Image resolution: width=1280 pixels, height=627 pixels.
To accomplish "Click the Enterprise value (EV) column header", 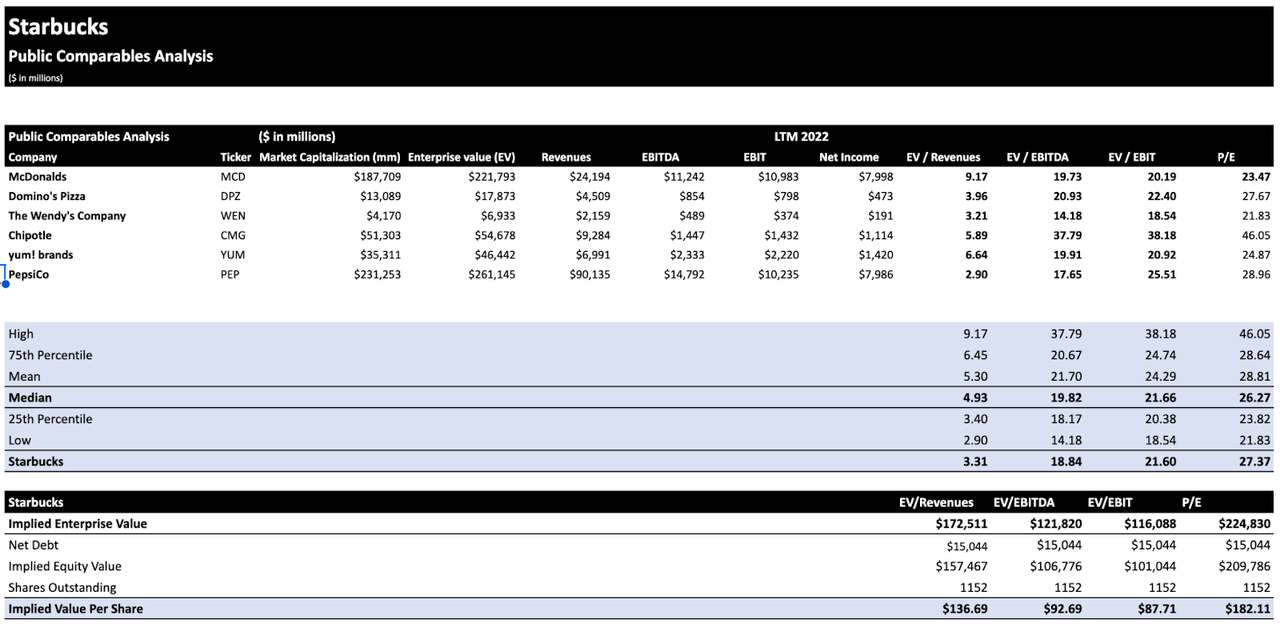I will click(461, 157).
